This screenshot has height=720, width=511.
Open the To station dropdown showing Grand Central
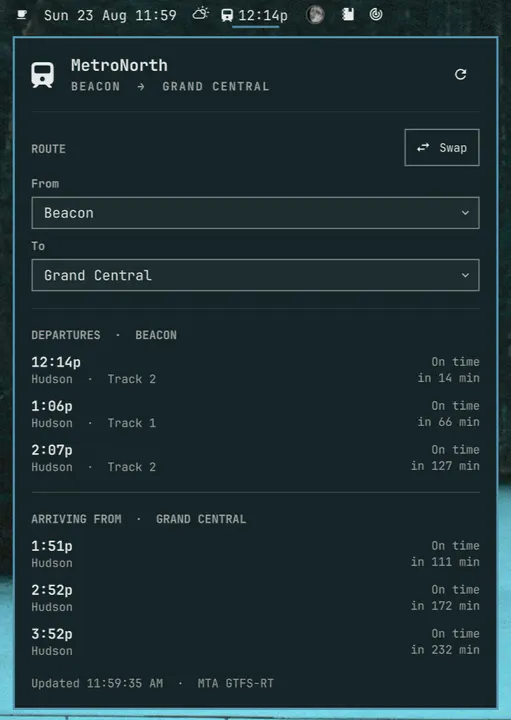[255, 275]
